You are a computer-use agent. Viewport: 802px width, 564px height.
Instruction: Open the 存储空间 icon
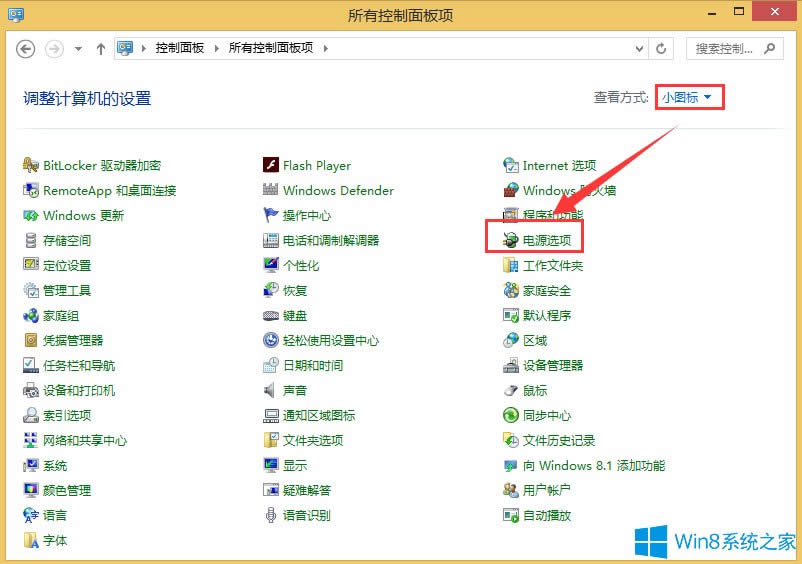(x=31, y=240)
